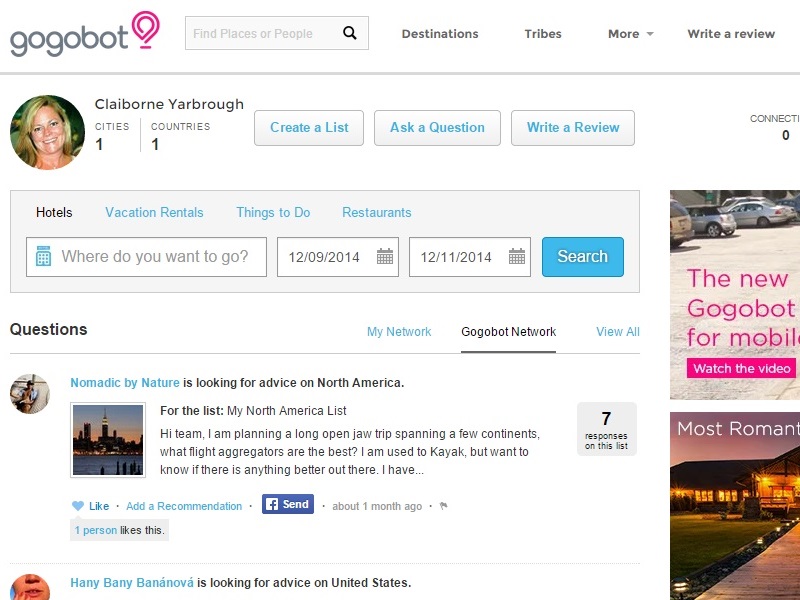The width and height of the screenshot is (800, 600).
Task: Open the Restaurants tab
Action: pos(376,212)
